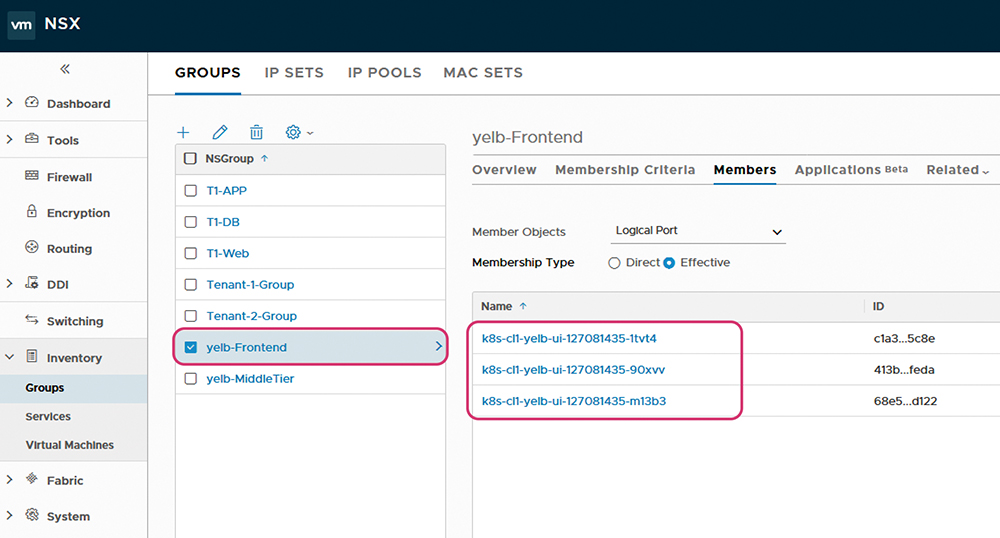
Task: Check the T1-APP checkbox
Action: click(191, 191)
